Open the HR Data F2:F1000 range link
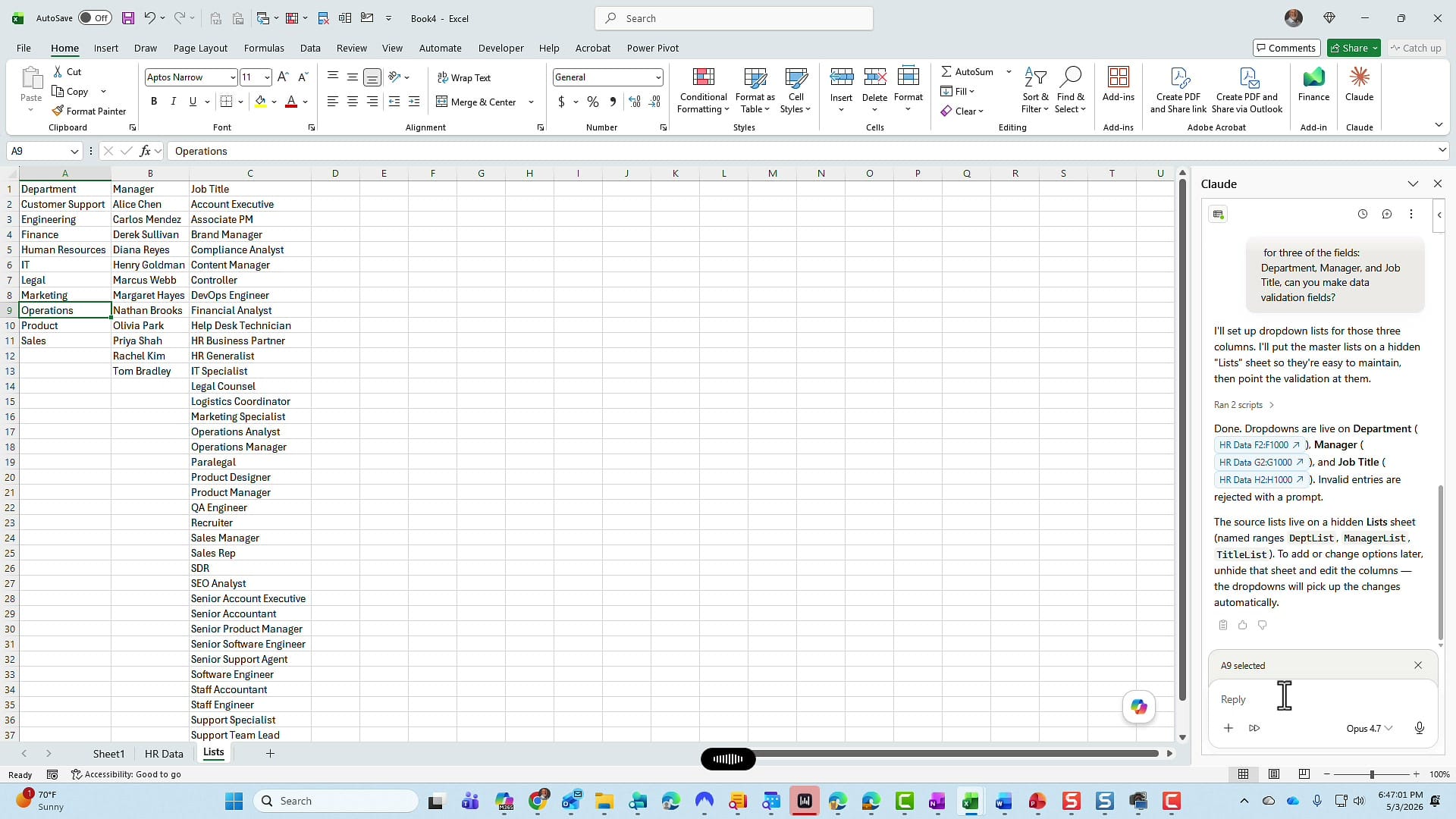This screenshot has height=819, width=1456. tap(1260, 445)
